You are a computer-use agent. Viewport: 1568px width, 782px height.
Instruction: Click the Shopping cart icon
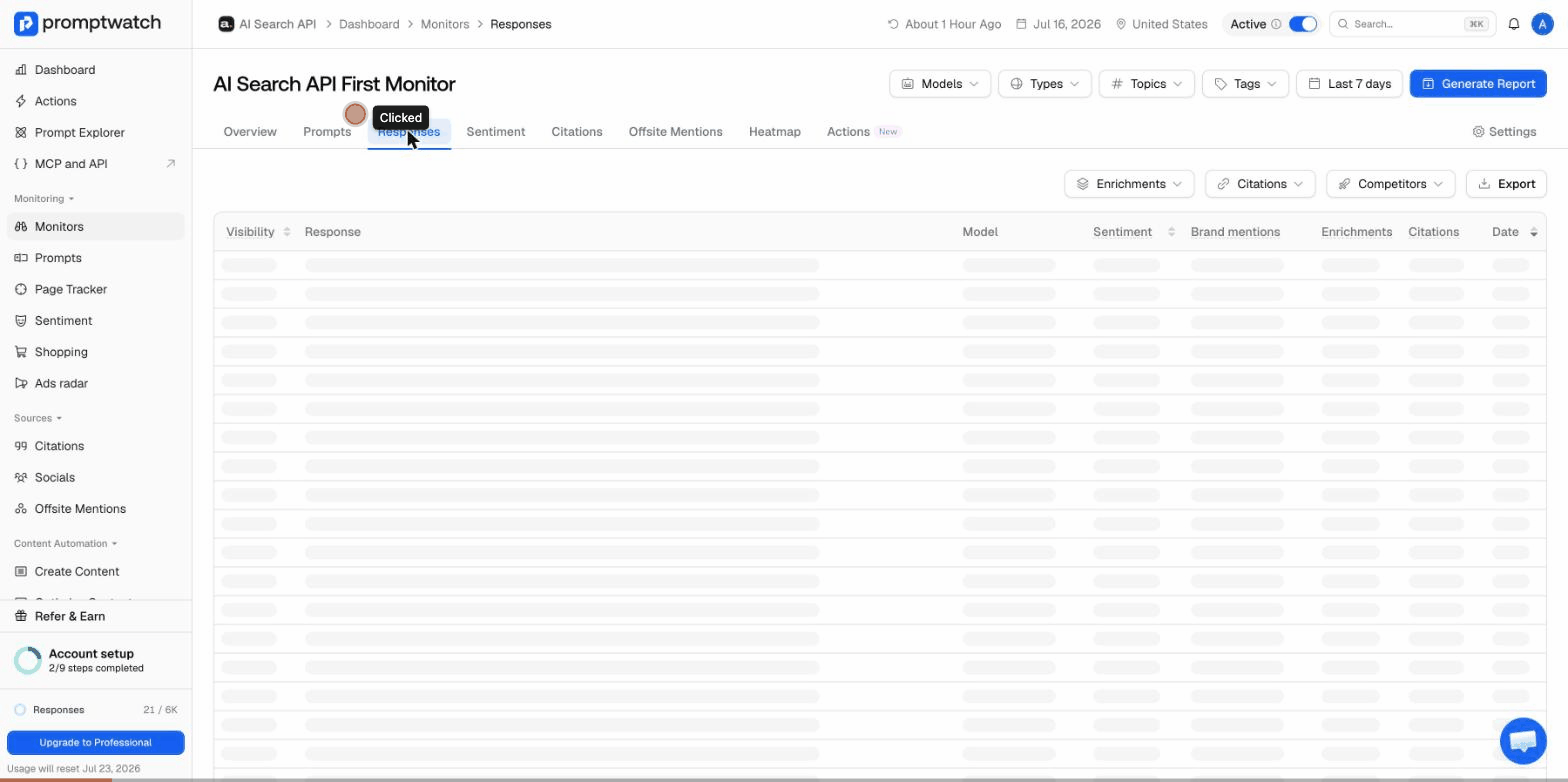pos(21,352)
